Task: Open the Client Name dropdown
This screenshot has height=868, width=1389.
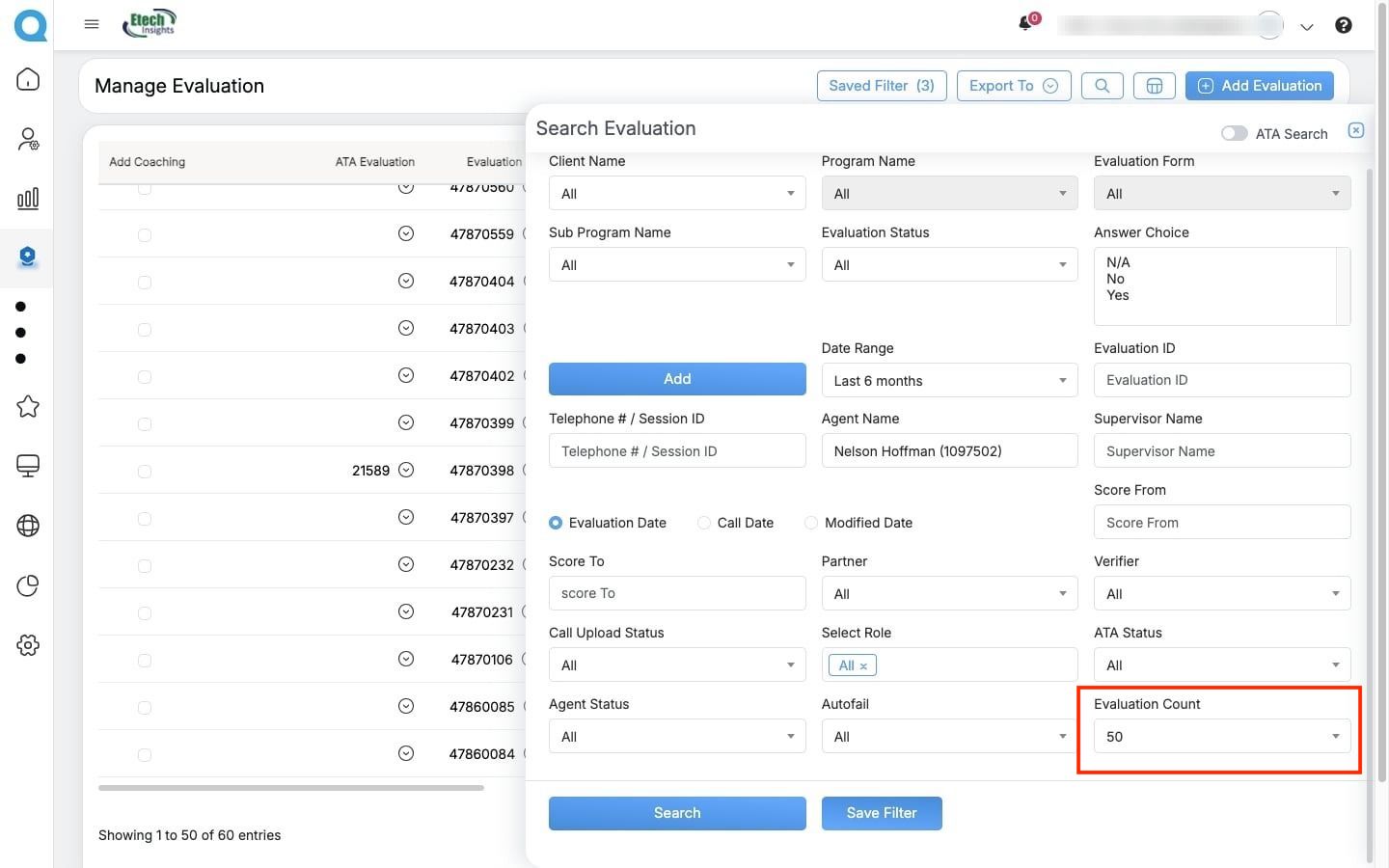Action: point(676,194)
